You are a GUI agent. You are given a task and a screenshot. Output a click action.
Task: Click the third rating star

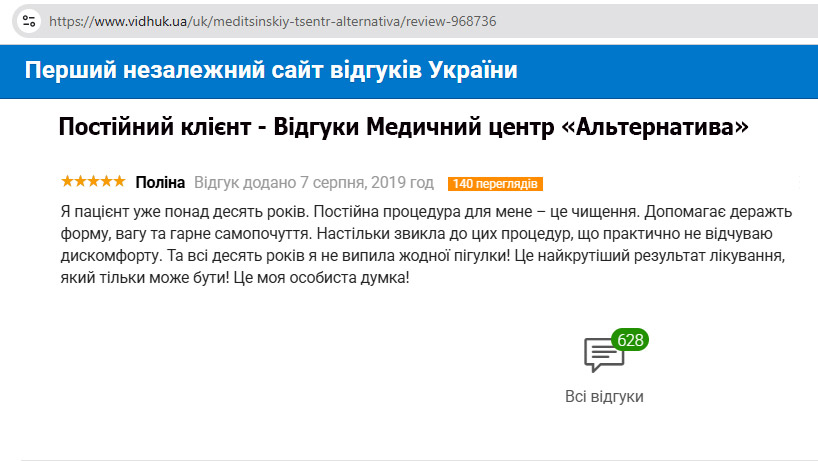coord(93,182)
